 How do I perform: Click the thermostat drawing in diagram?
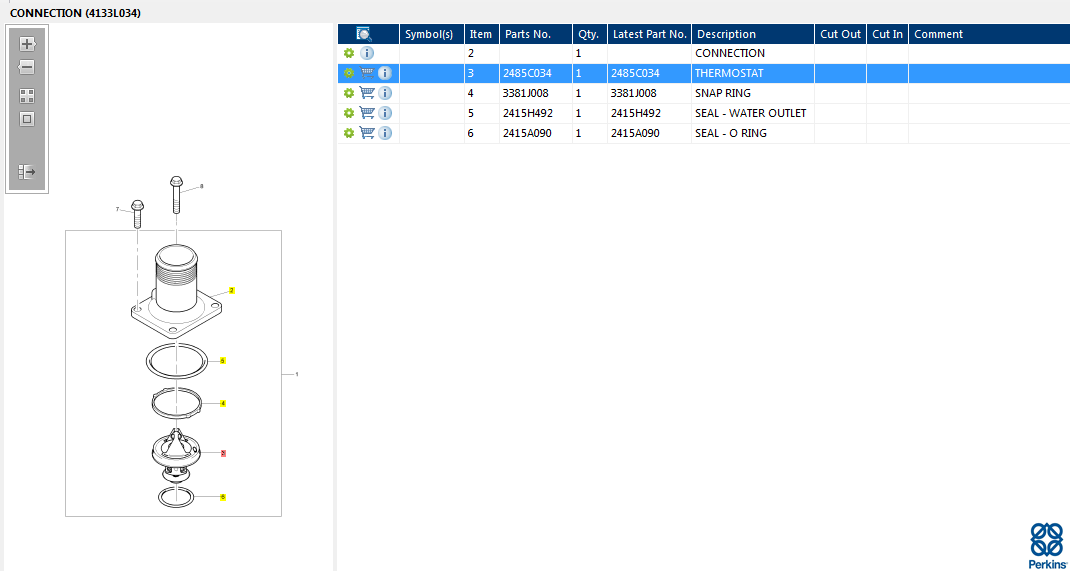pyautogui.click(x=176, y=454)
